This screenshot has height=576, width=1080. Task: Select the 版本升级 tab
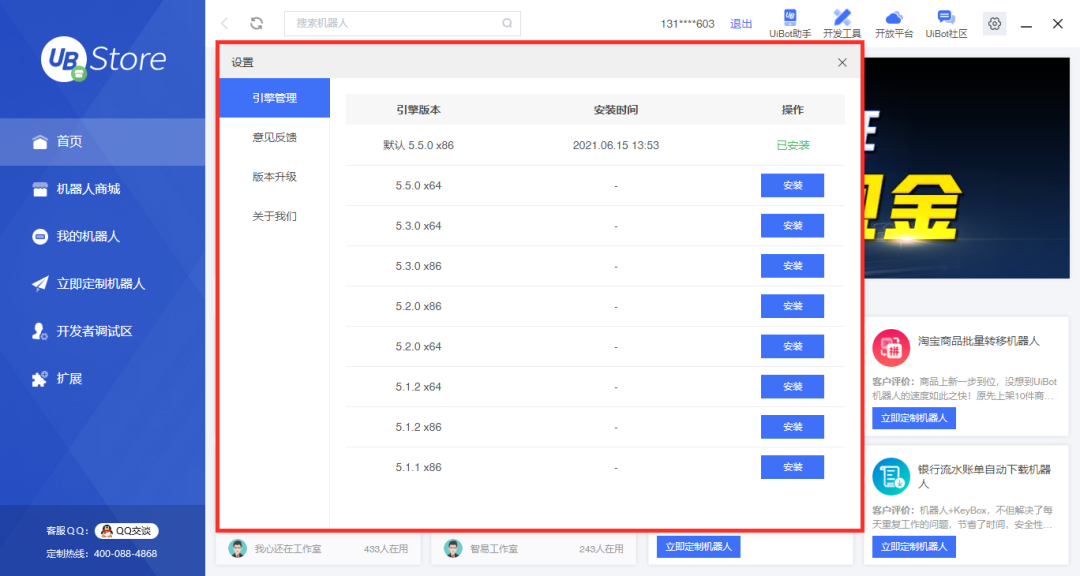pos(274,176)
